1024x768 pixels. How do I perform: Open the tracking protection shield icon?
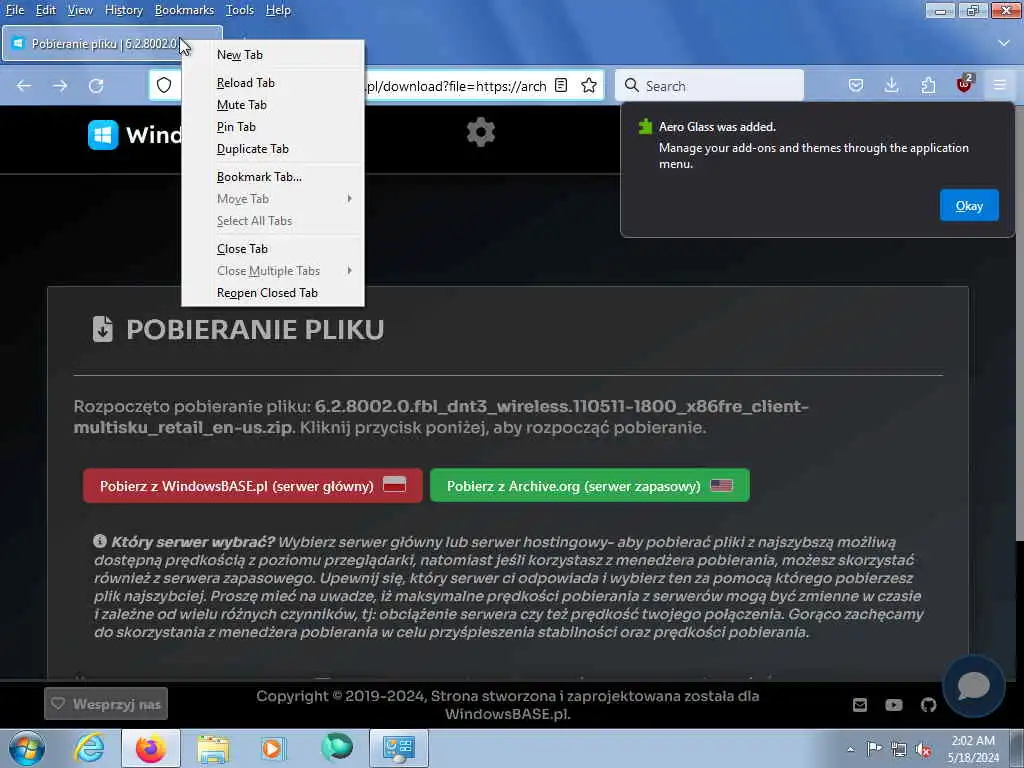click(x=164, y=86)
